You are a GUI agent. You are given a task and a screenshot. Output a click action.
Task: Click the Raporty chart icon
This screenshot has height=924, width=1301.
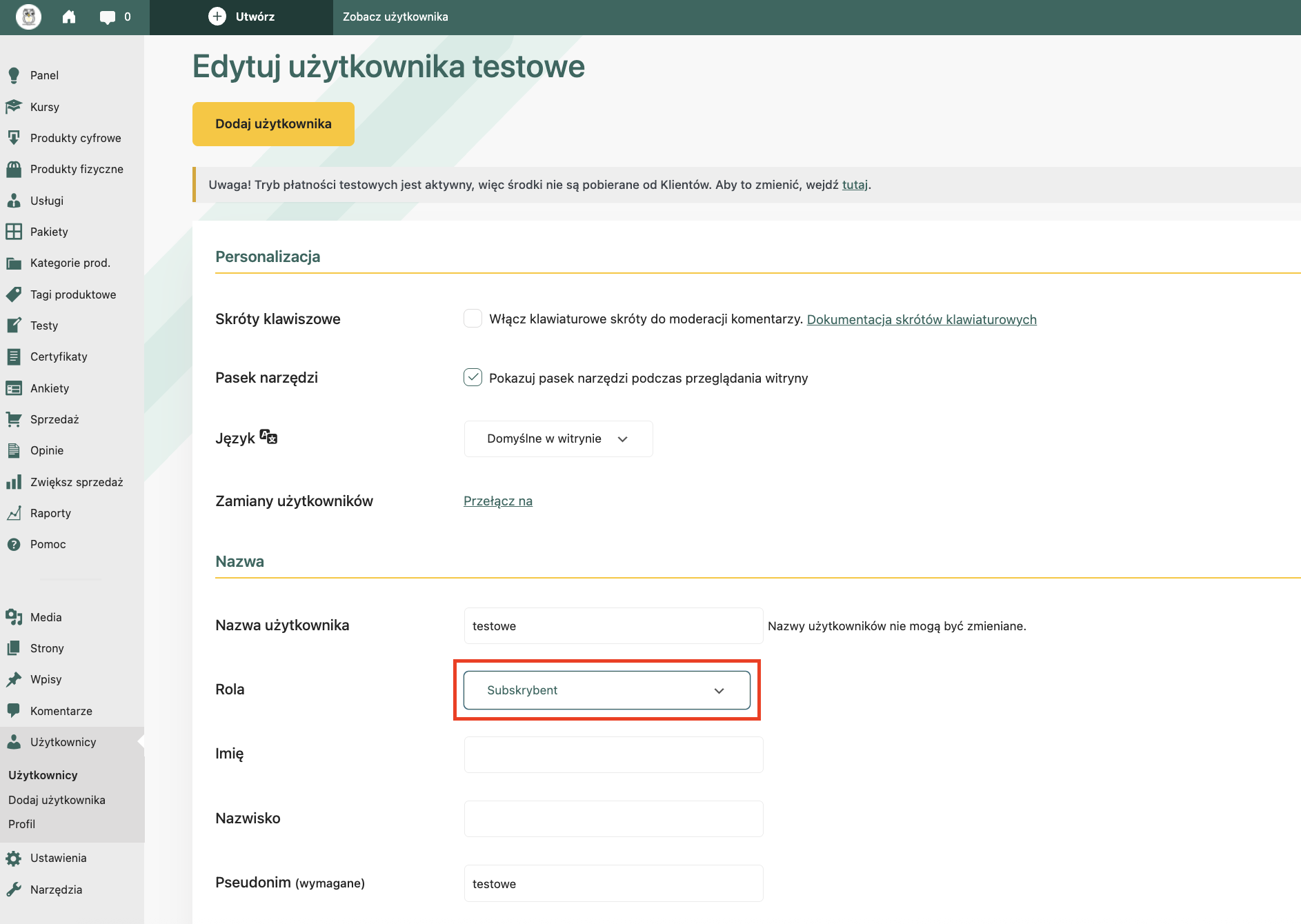pyautogui.click(x=14, y=513)
